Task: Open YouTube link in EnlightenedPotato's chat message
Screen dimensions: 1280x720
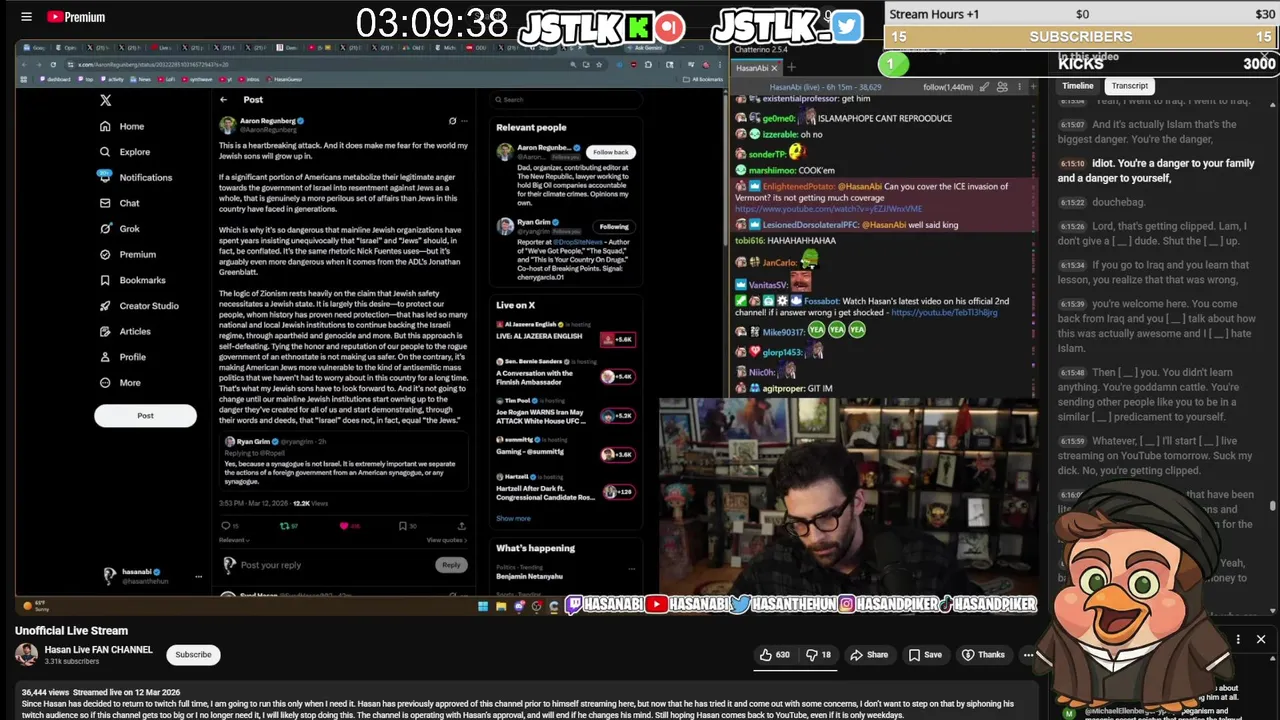Action: click(829, 208)
